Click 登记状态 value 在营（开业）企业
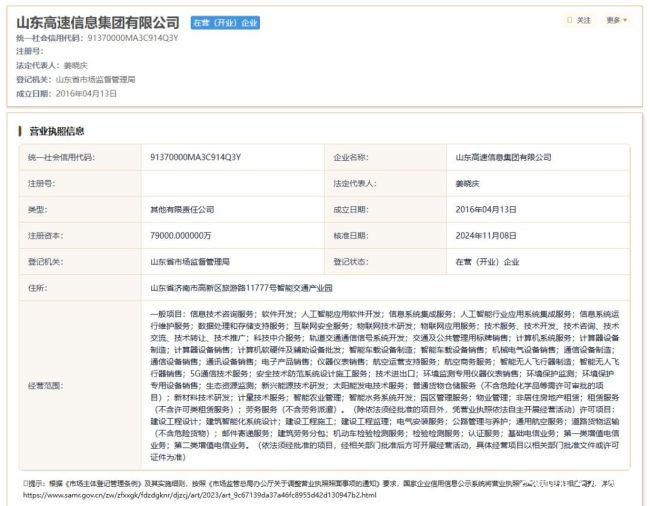This screenshot has height=506, width=650. pos(487,261)
